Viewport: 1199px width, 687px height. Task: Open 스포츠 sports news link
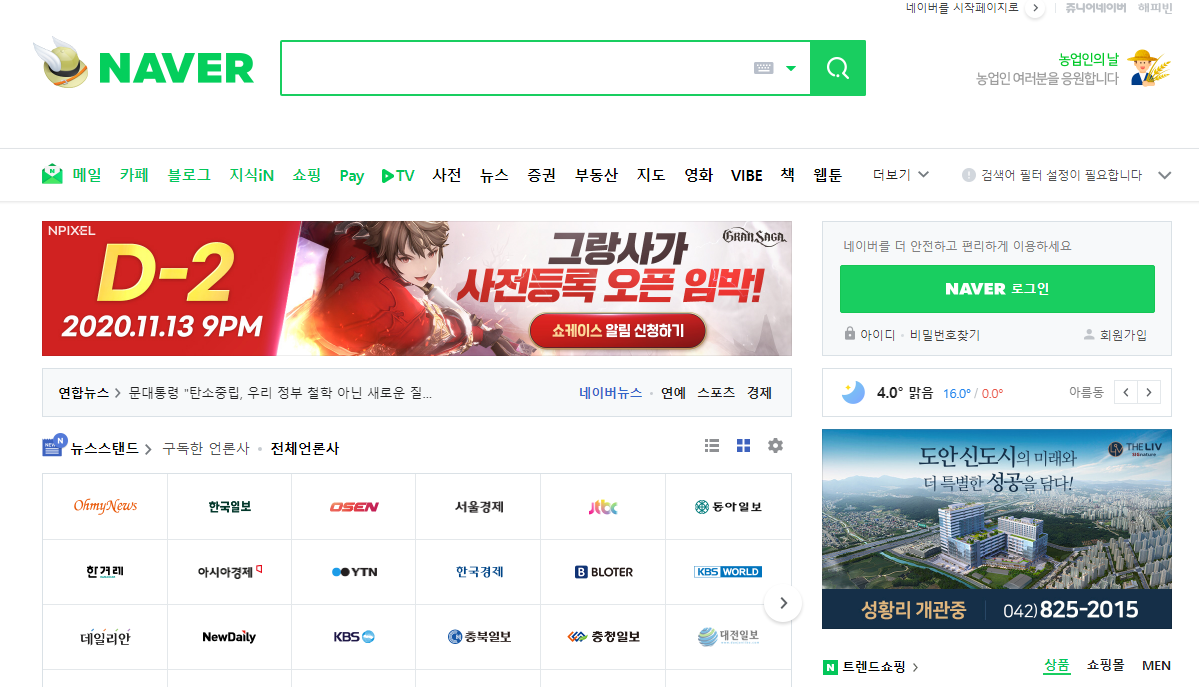click(716, 393)
